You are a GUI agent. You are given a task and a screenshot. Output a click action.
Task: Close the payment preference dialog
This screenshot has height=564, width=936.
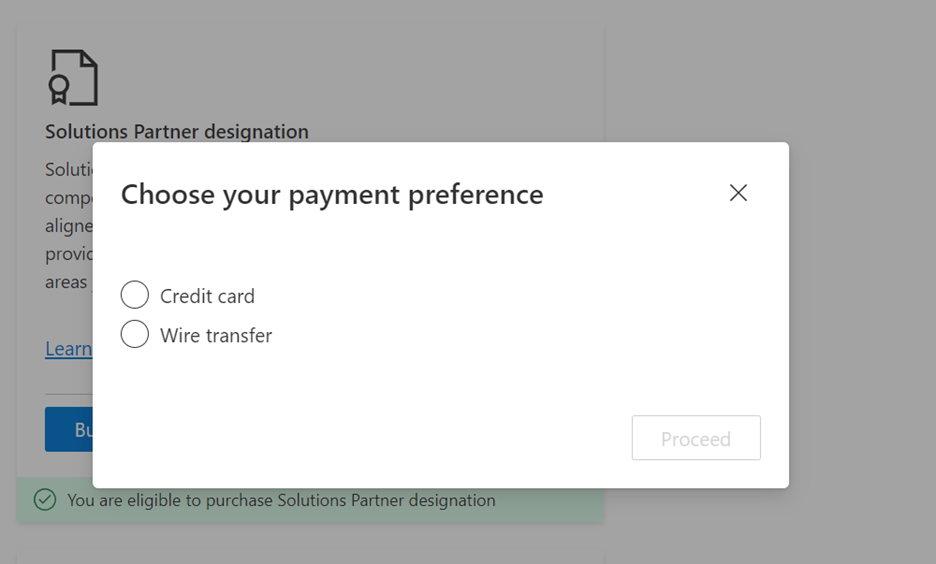click(738, 193)
